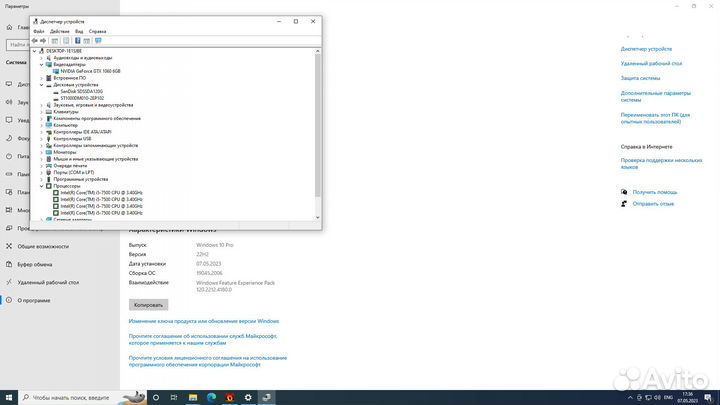The image size is (720, 405).
Task: Open Диспетчер устройств link in Settings
Action: tap(646, 49)
